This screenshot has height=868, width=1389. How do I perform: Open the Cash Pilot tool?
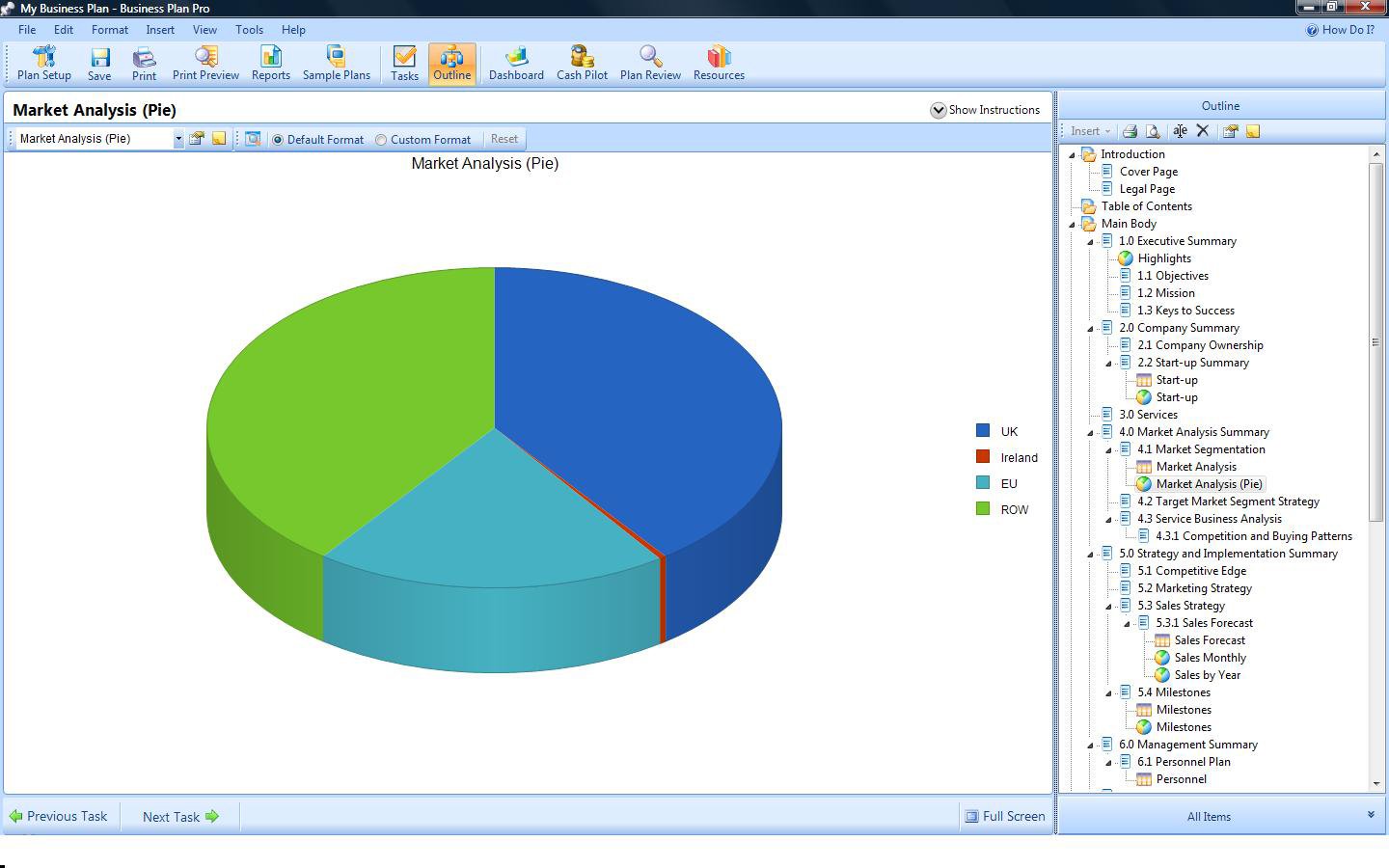point(582,63)
